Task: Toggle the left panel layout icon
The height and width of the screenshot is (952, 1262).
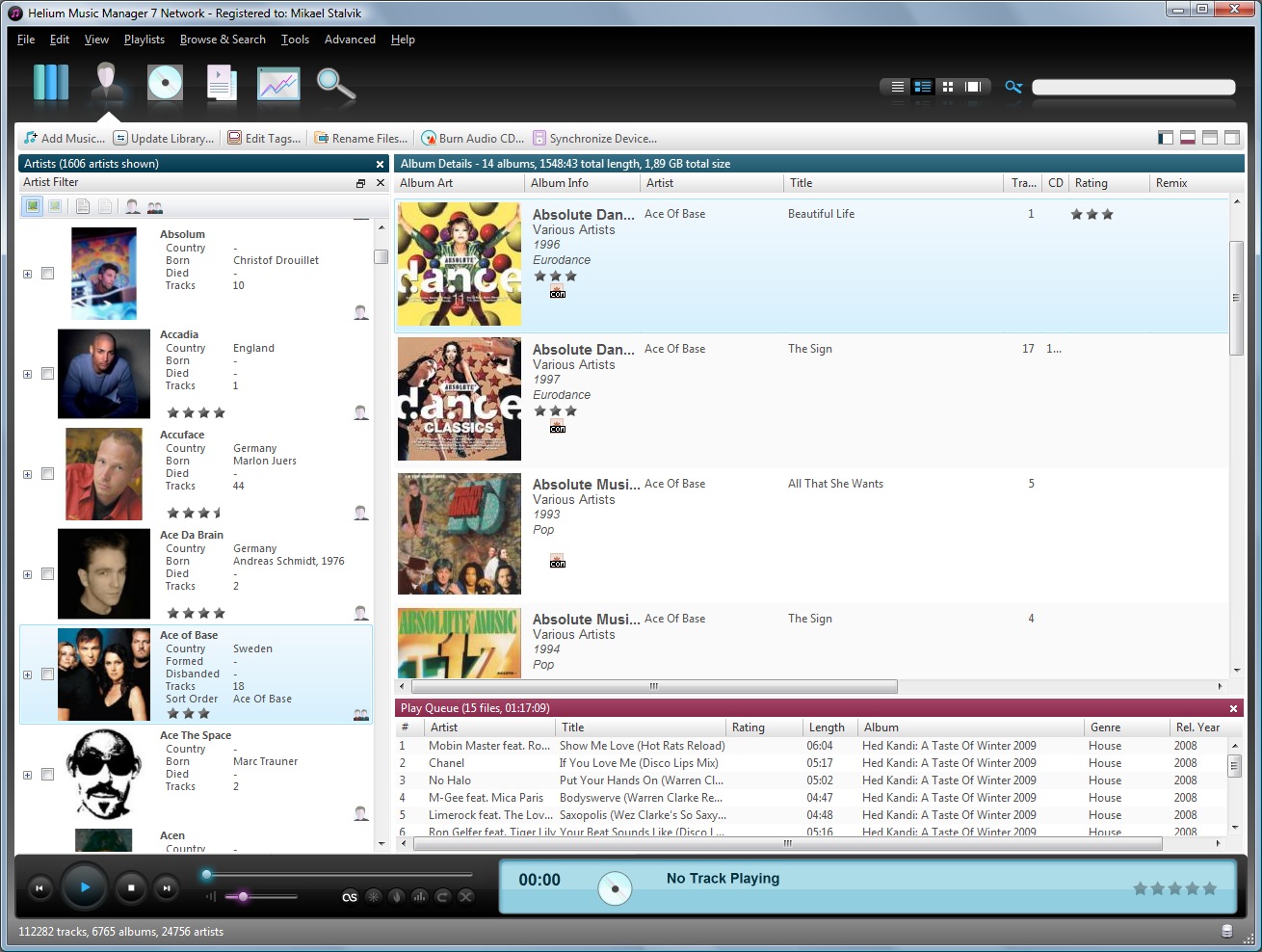Action: pos(1166,138)
